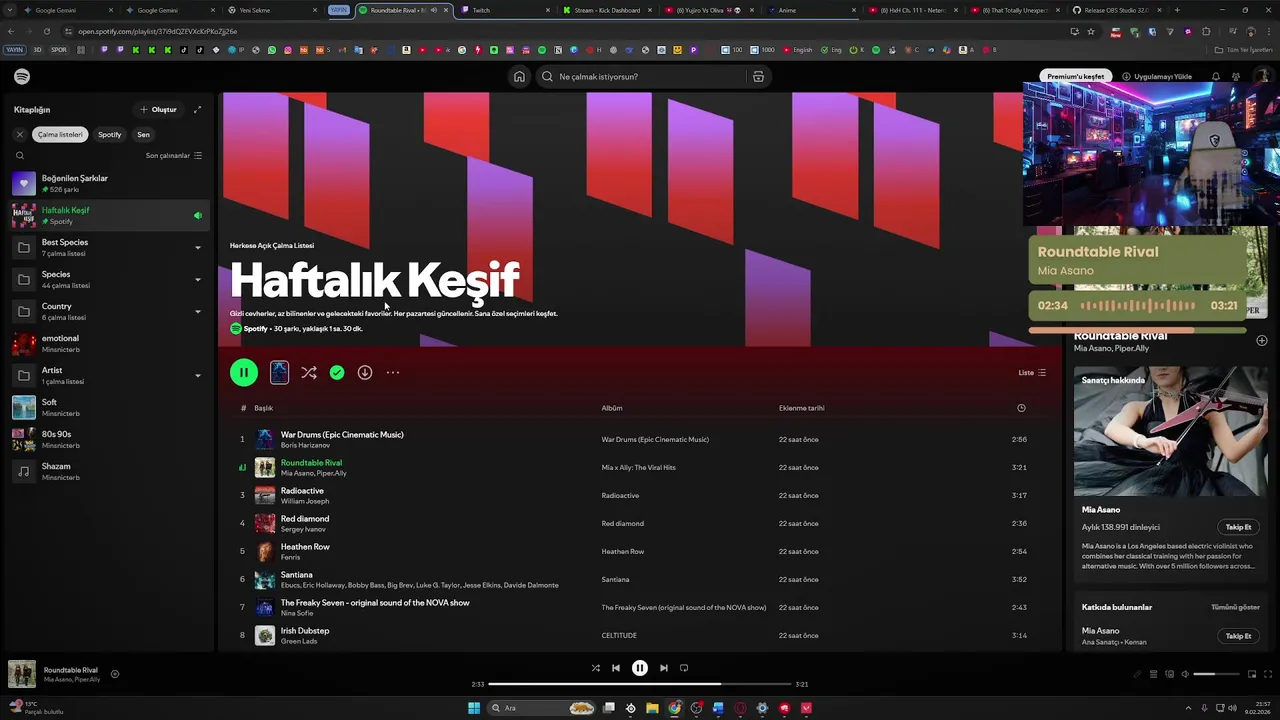
Task: Open the Son çalınanlar sort dropdown
Action: point(174,155)
